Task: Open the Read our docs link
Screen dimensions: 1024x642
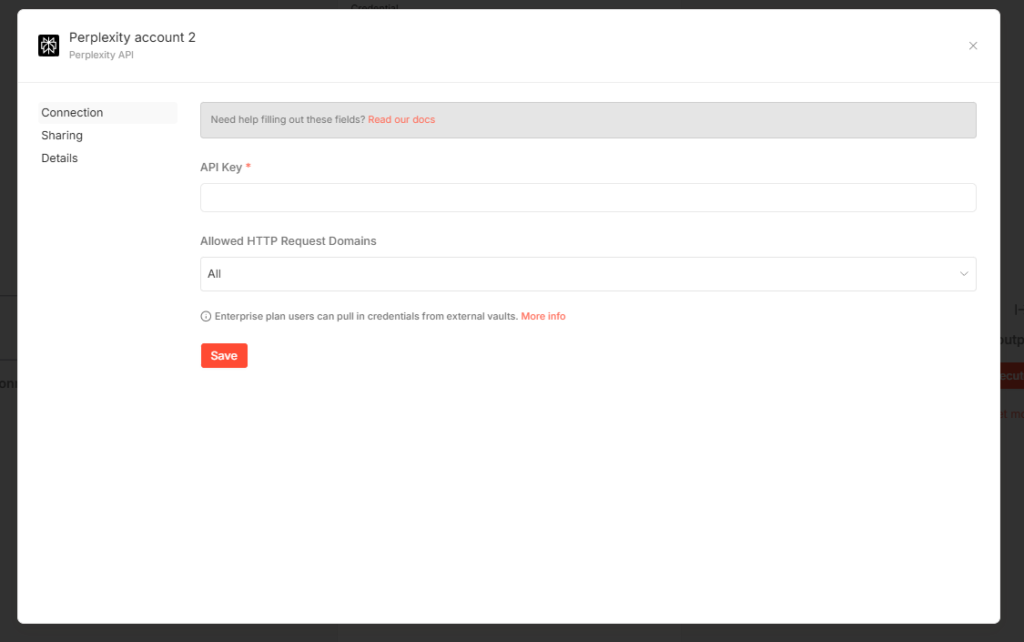Action: (x=401, y=120)
